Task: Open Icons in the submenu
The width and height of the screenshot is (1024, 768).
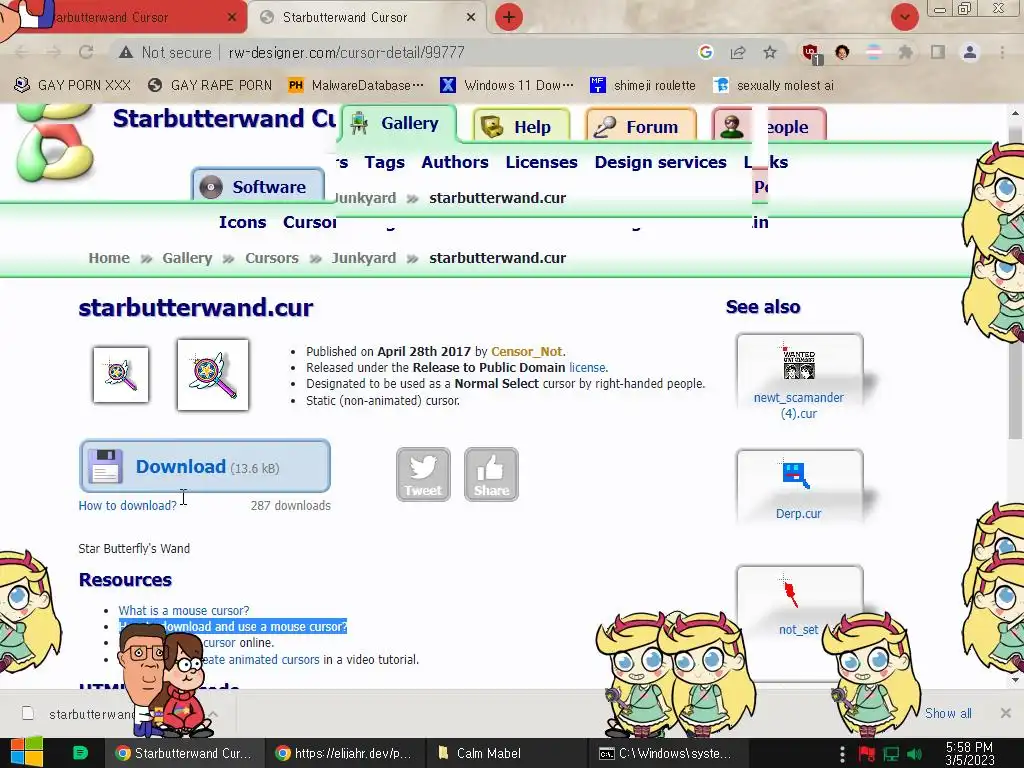Action: coord(242,222)
